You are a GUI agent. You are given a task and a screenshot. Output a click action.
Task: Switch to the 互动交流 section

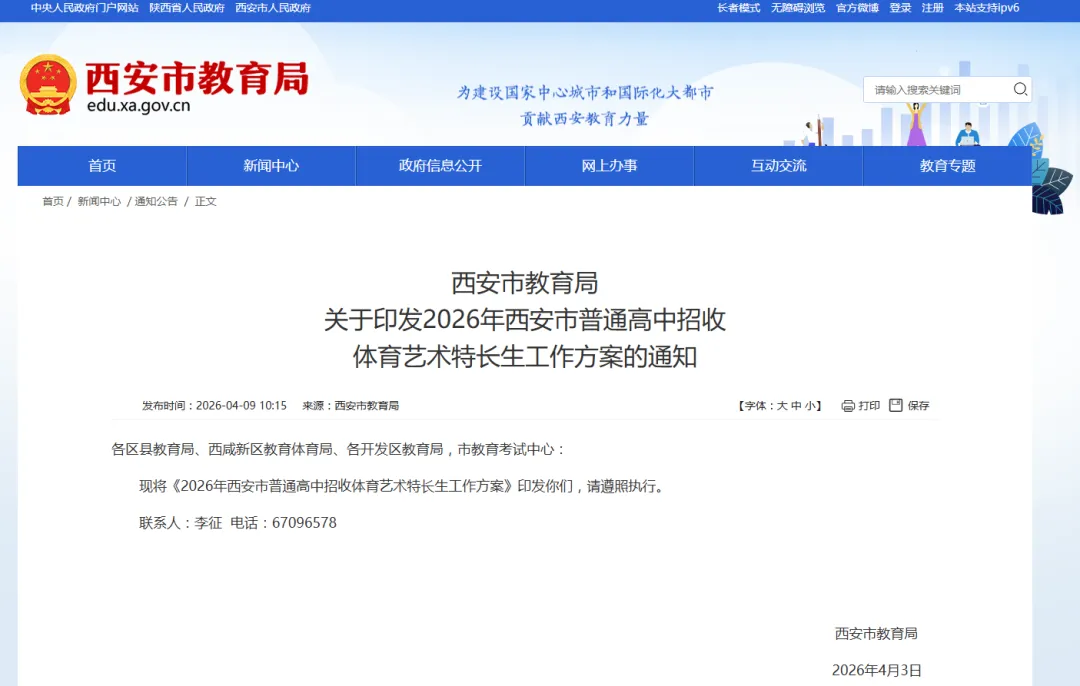click(x=778, y=165)
